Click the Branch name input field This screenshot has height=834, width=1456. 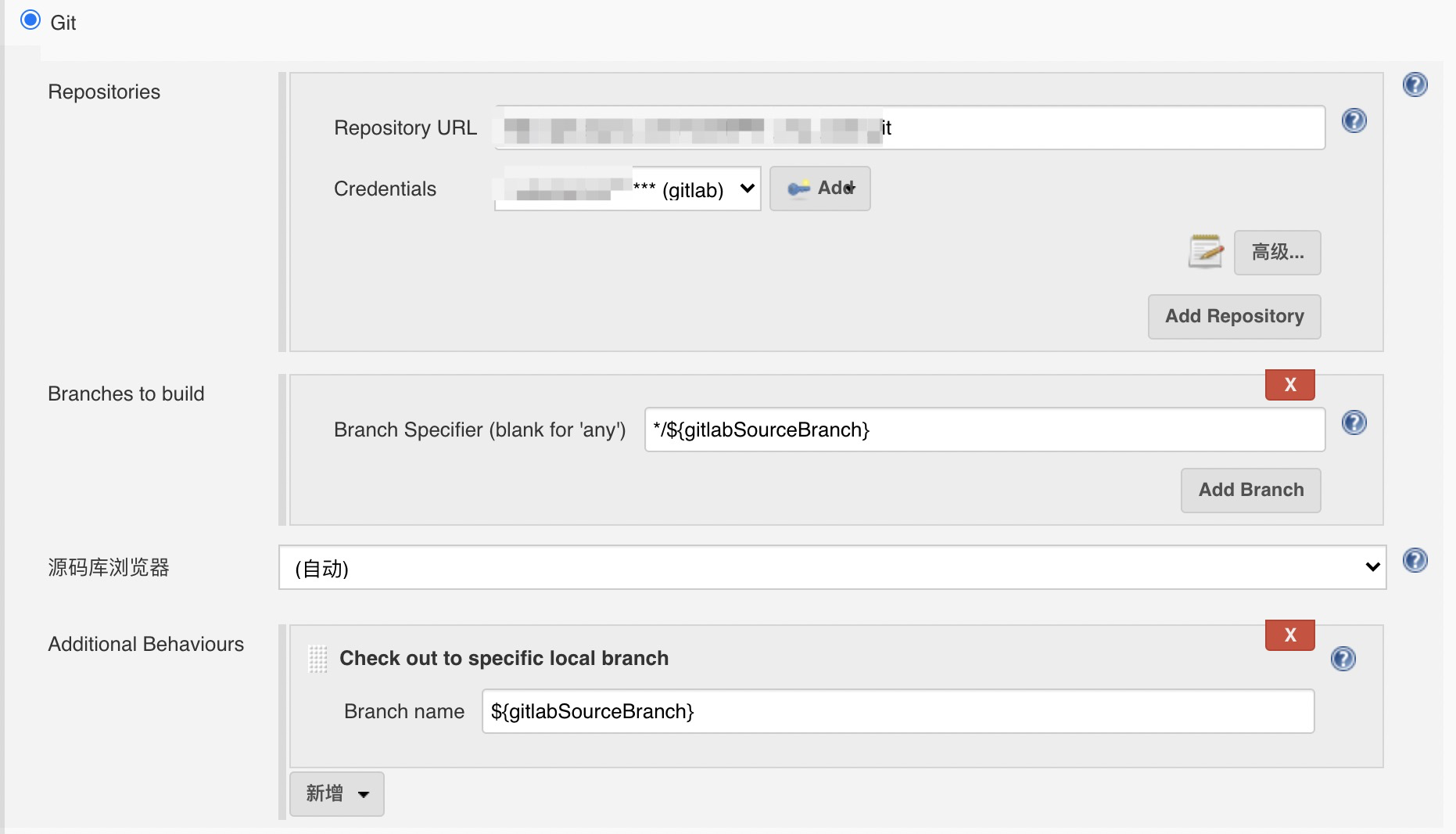pos(897,711)
